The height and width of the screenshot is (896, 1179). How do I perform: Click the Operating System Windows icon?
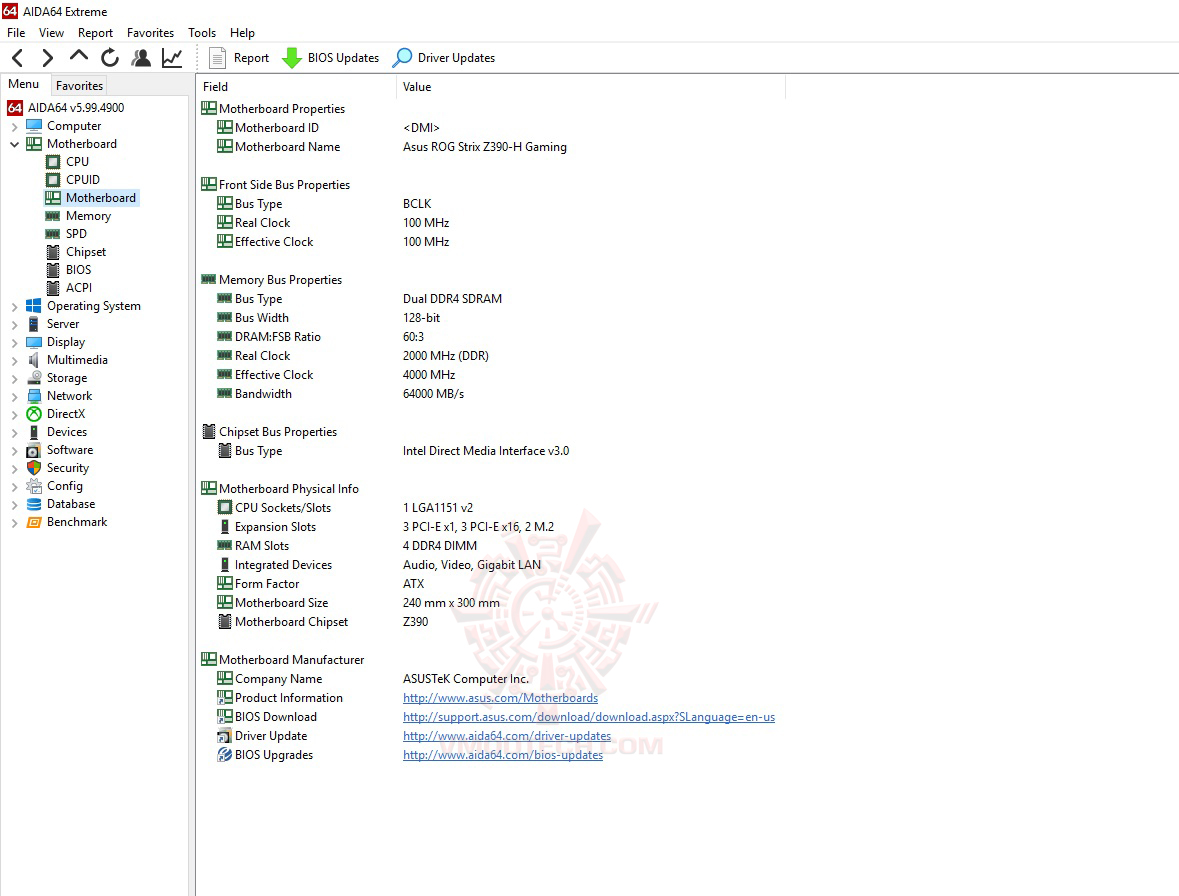click(x=34, y=306)
